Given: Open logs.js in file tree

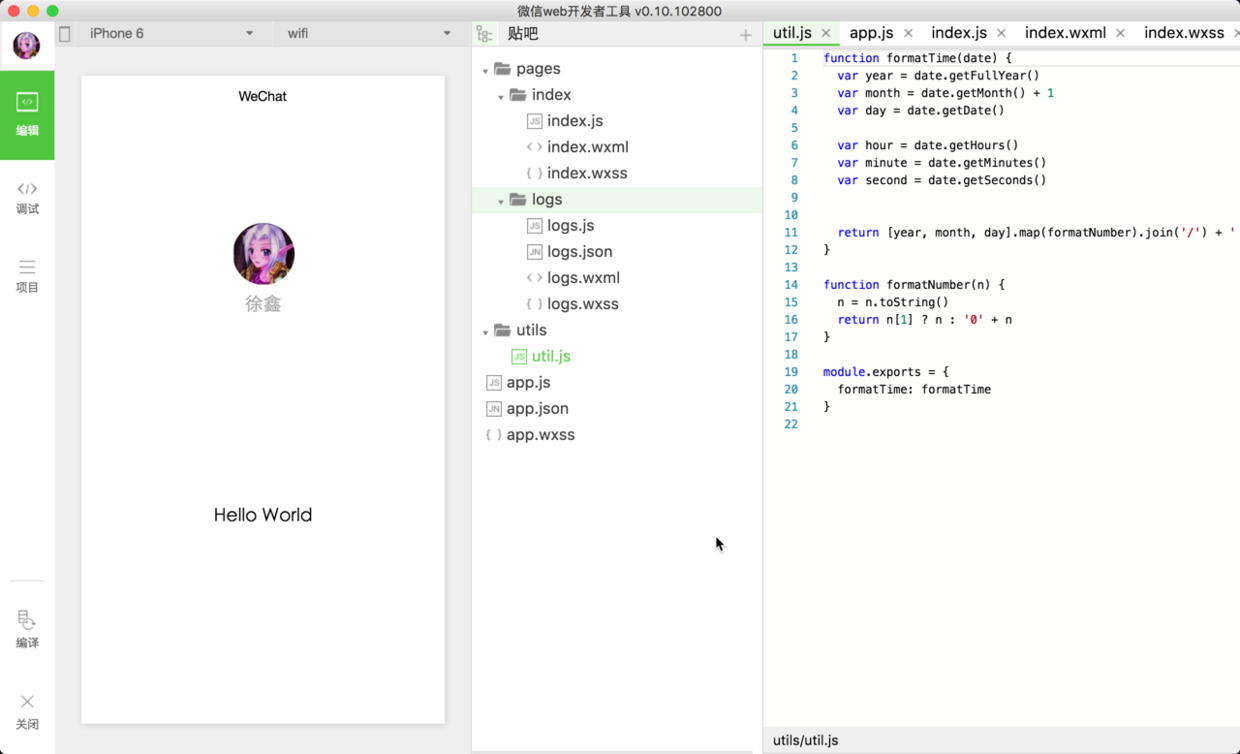Looking at the screenshot, I should (571, 226).
